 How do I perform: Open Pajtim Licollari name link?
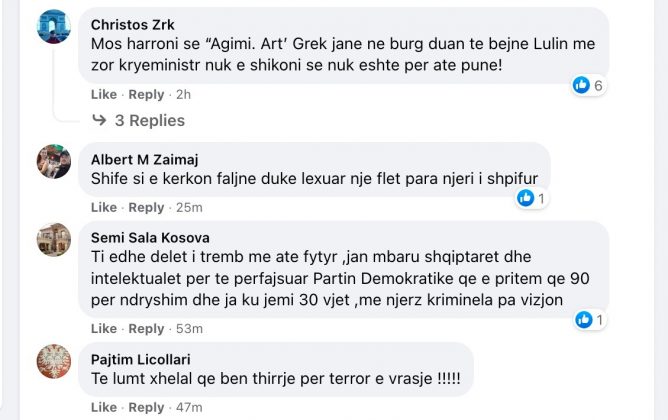point(141,360)
